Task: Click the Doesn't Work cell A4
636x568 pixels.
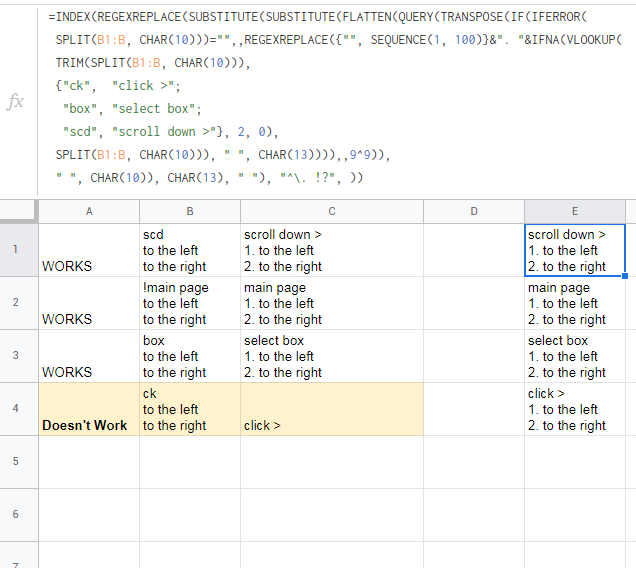Action: [x=89, y=409]
